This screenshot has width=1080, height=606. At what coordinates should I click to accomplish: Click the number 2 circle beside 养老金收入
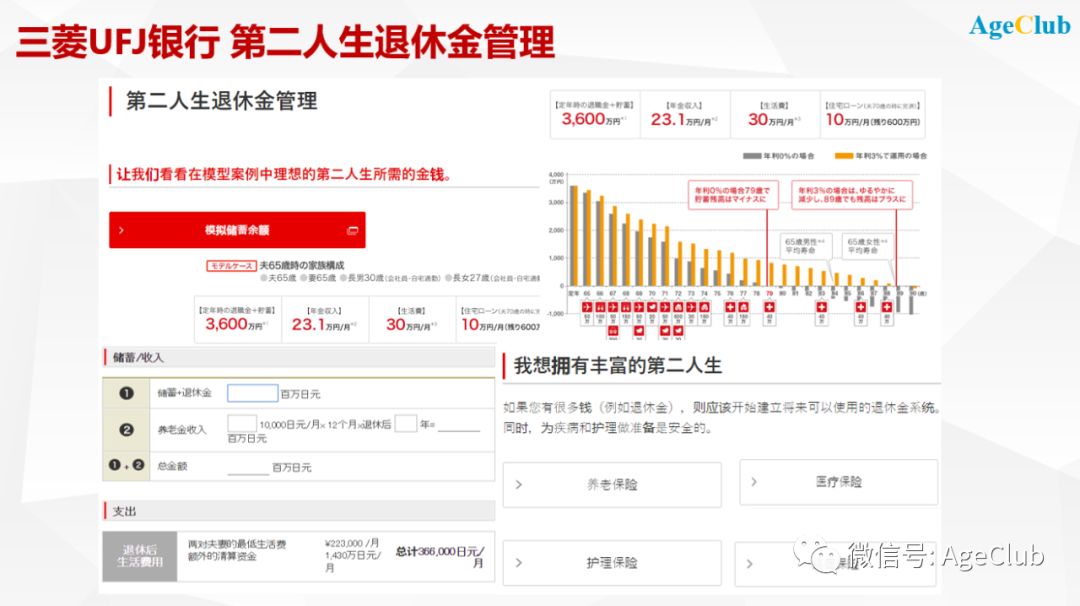click(x=126, y=429)
